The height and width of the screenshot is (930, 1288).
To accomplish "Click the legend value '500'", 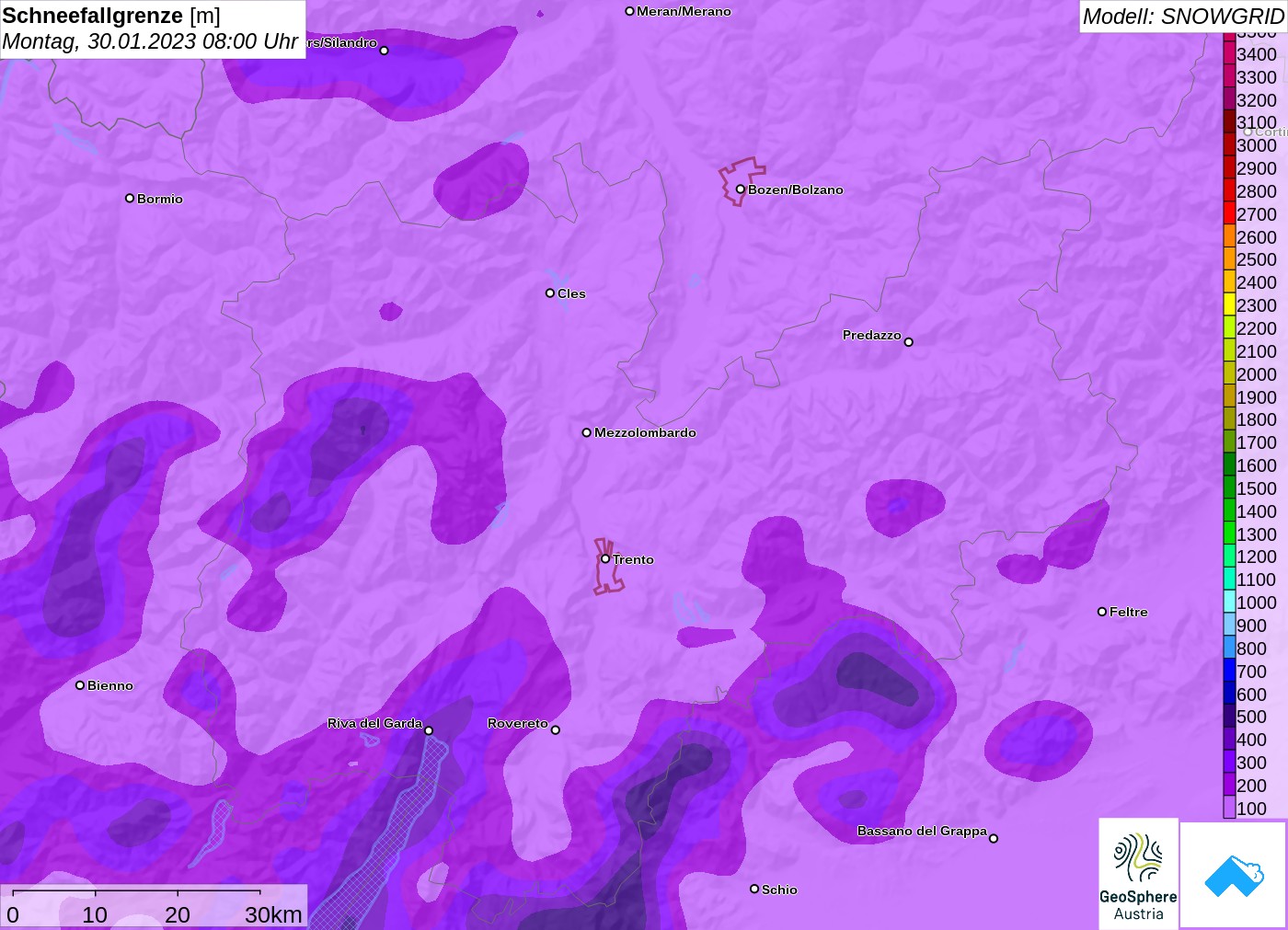I will click(x=1252, y=717).
